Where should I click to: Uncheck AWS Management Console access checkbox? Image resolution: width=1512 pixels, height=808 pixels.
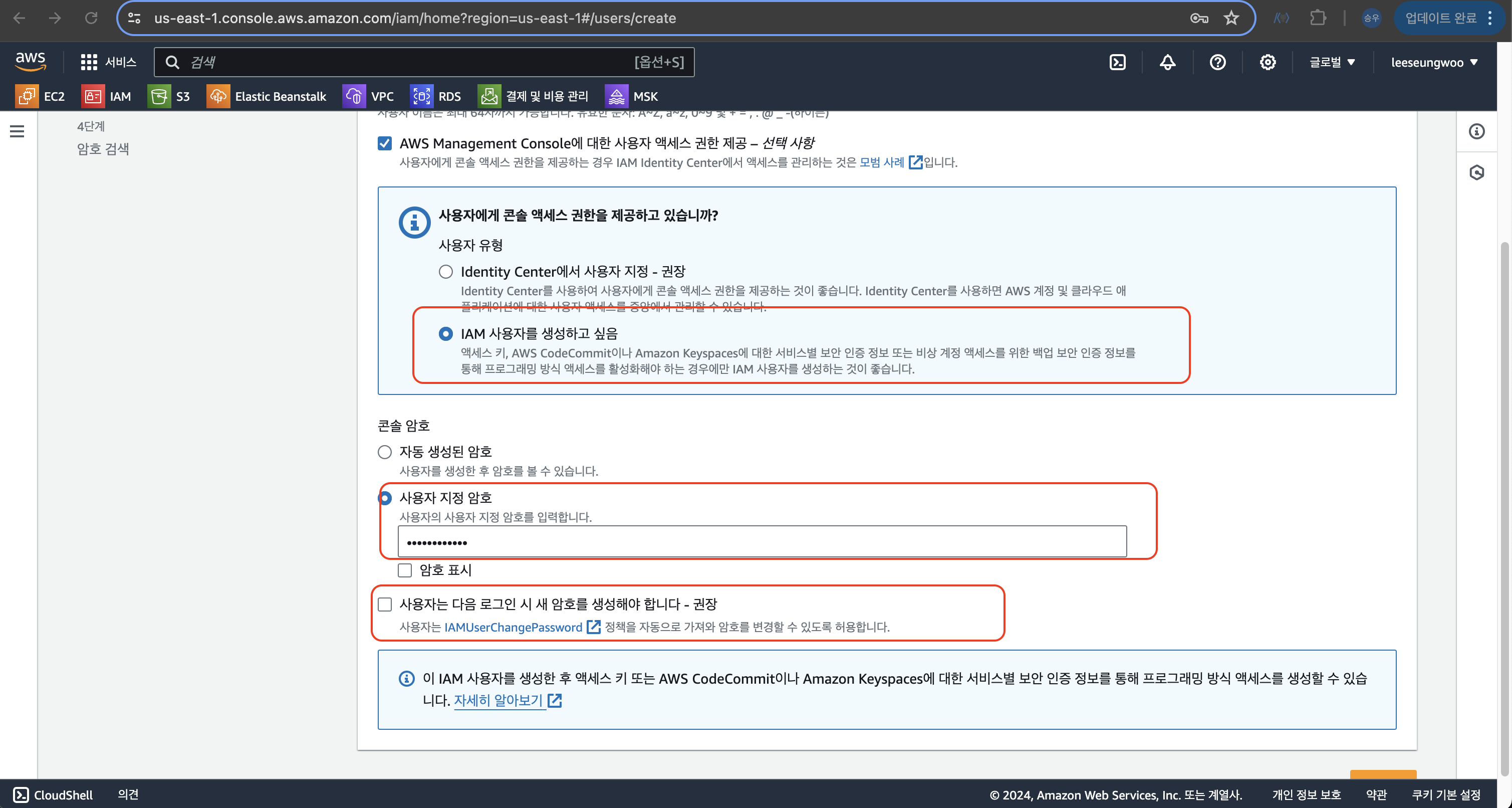point(384,143)
